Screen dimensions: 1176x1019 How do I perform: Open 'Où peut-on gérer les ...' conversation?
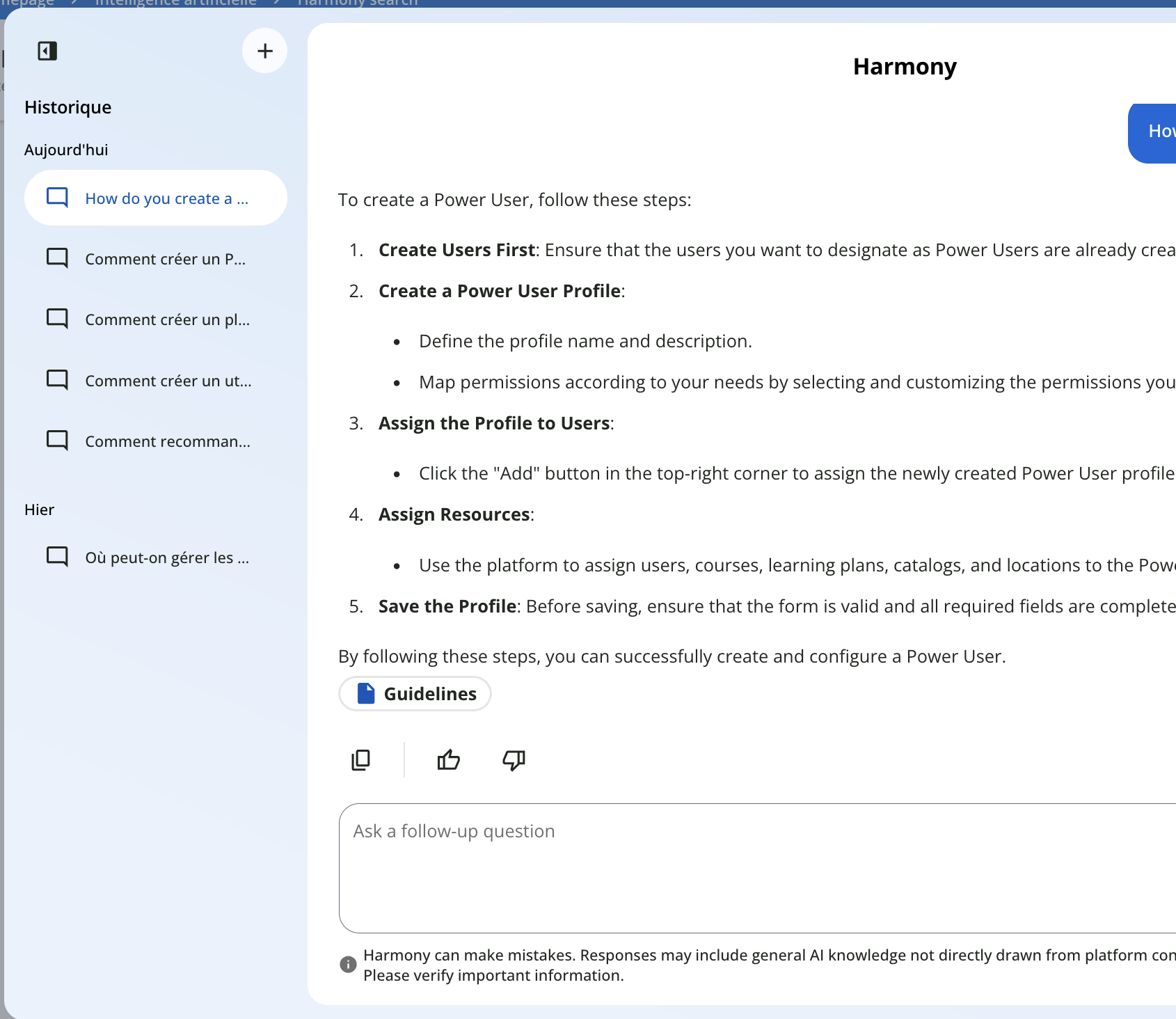(156, 558)
